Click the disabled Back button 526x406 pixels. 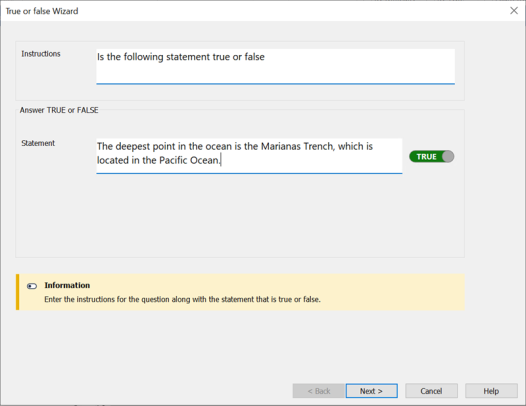pyautogui.click(x=319, y=391)
